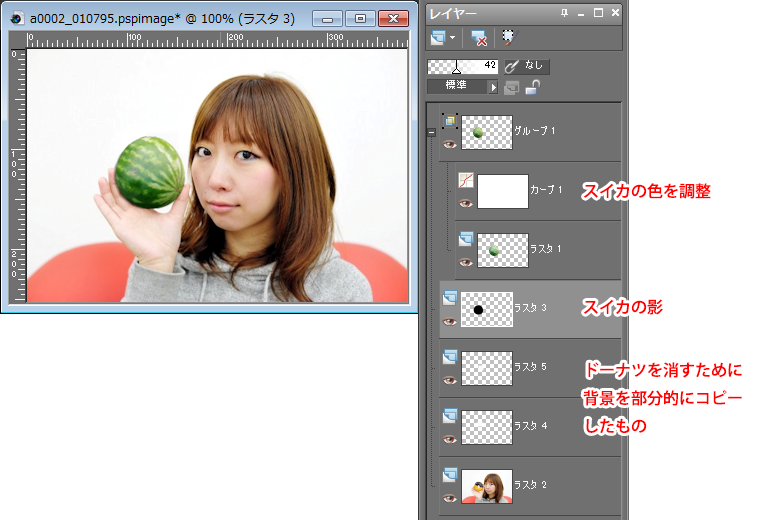The image size is (770, 520).
Task: Minimize the a0002_010795.pspimage window
Action: [327, 19]
